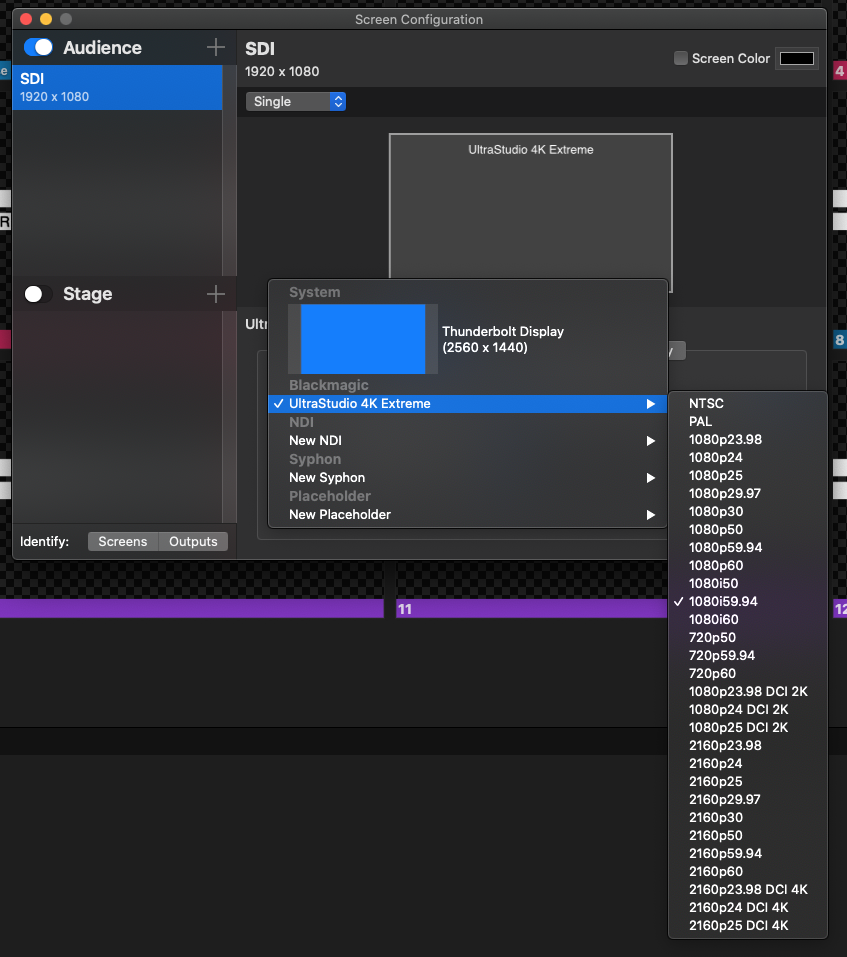Select UltraStudio 4K Extreme menu entry

(x=467, y=404)
